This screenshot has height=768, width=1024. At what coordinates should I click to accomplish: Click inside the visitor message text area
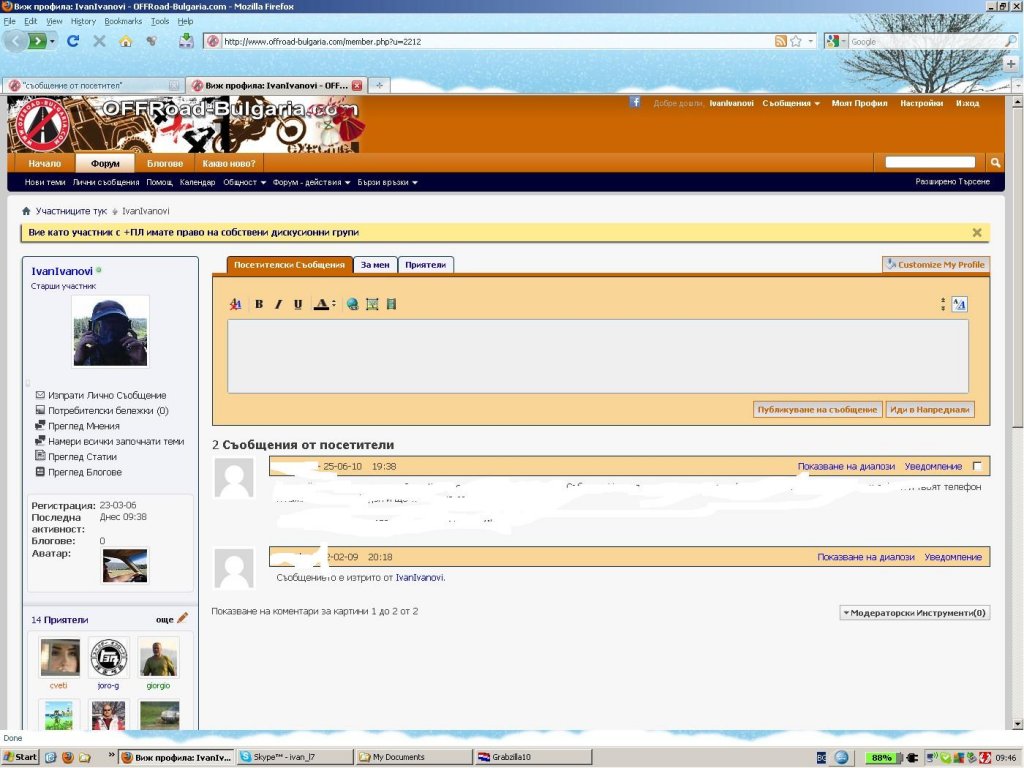[x=597, y=356]
